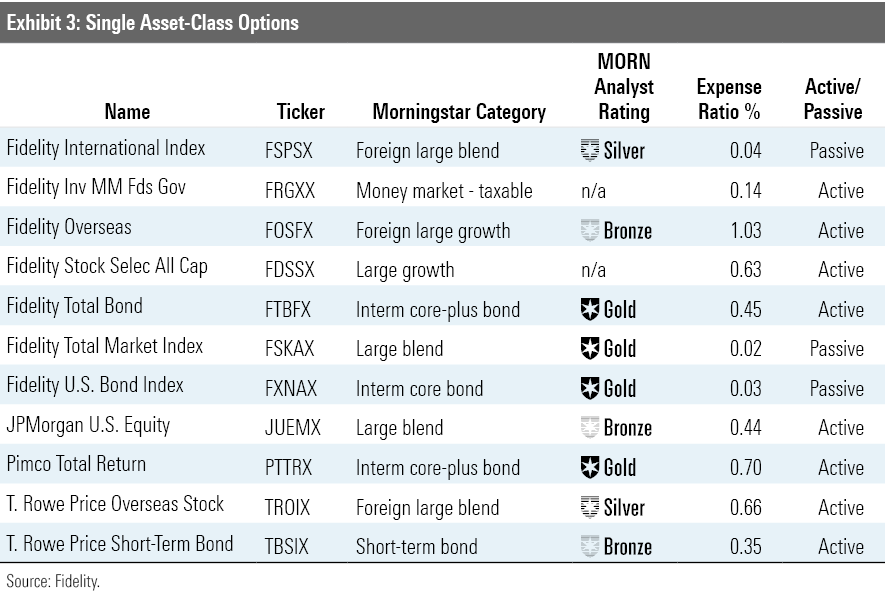Viewport: 885px width, 607px height.
Task: Select the T. Rowe Price Short-Term Bond row
Action: point(442,544)
